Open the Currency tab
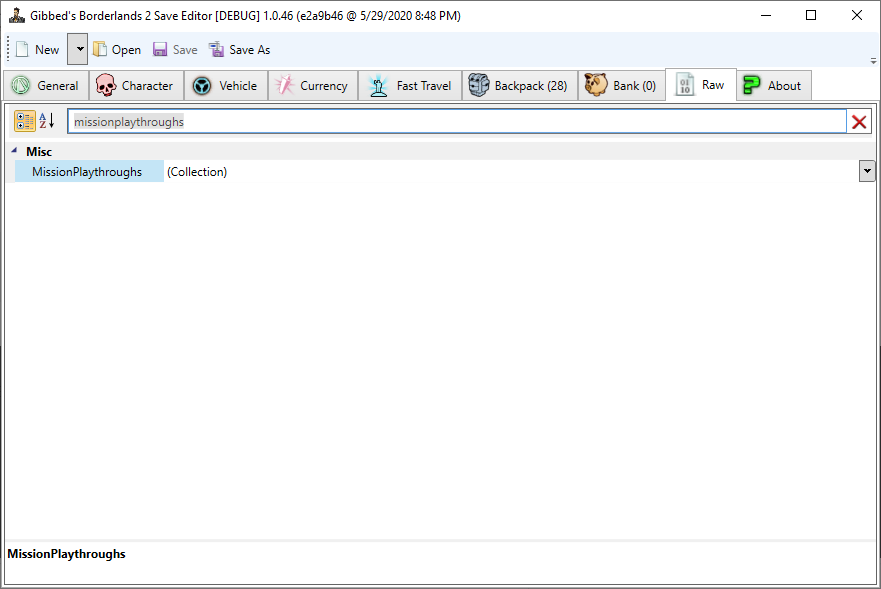 pyautogui.click(x=313, y=85)
